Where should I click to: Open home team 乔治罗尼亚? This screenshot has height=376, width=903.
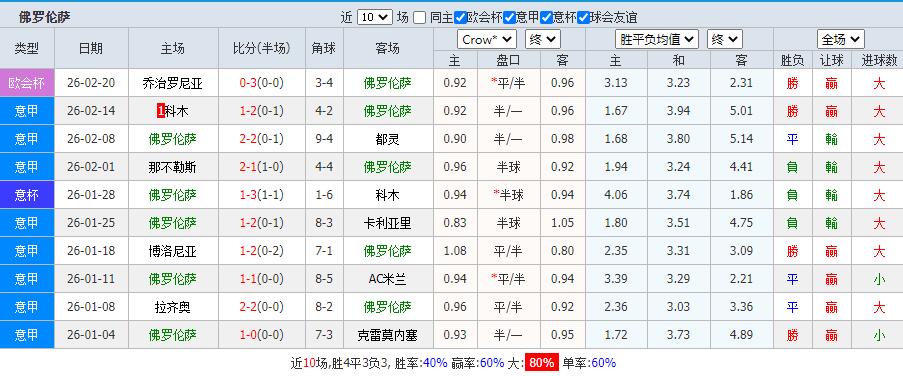tap(172, 83)
